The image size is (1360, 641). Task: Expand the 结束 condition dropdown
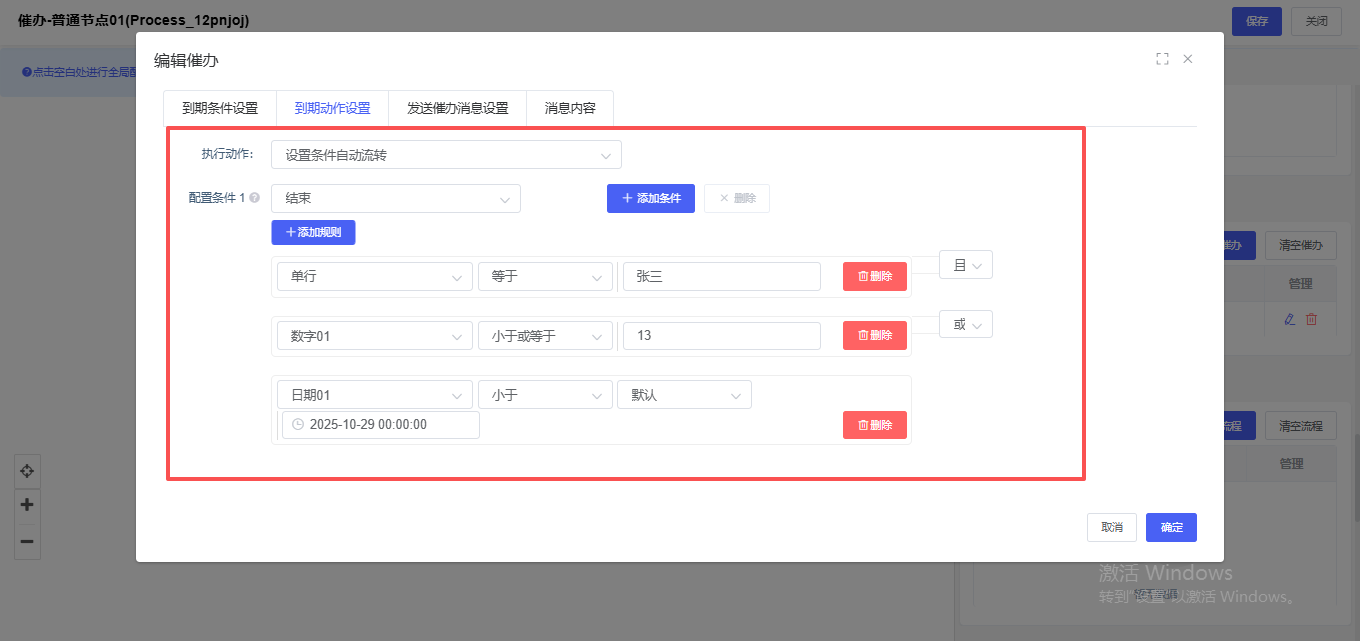point(395,199)
